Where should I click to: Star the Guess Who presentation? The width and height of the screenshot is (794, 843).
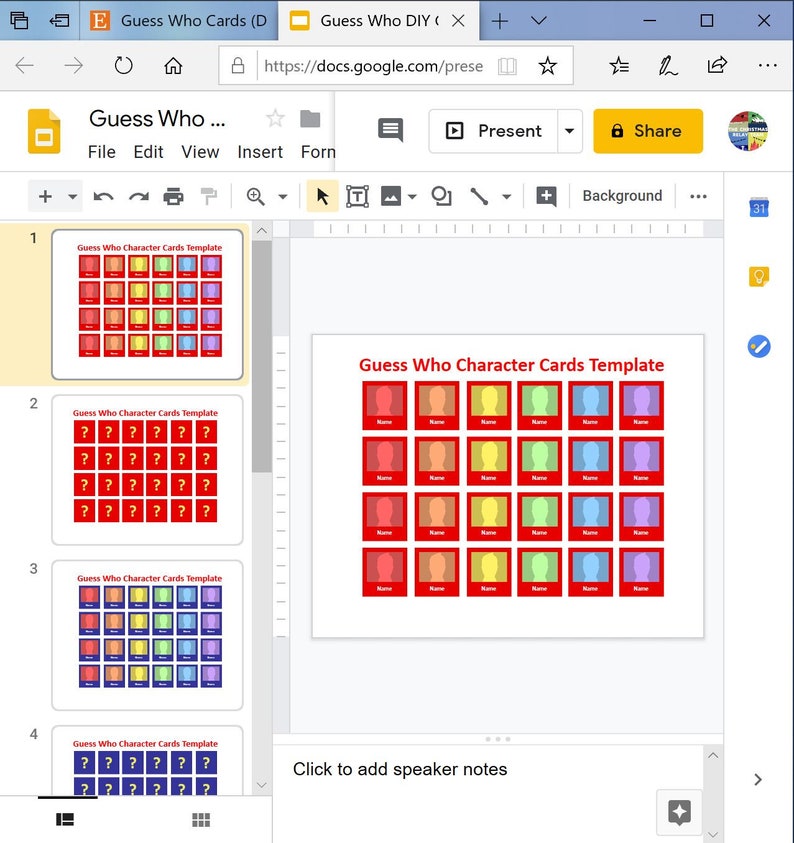275,118
